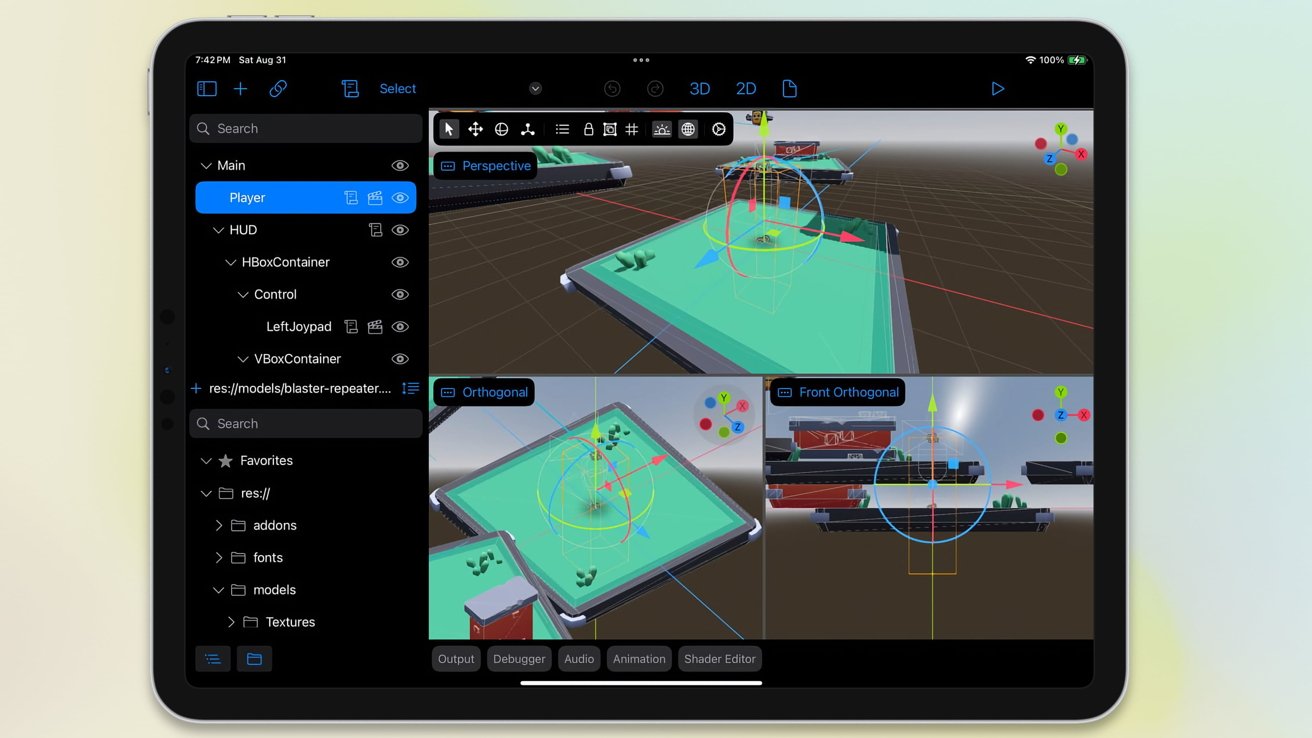Switch to file system folder view at sidebar bottom
Screen dimensions: 1312x738
pyautogui.click(x=254, y=659)
